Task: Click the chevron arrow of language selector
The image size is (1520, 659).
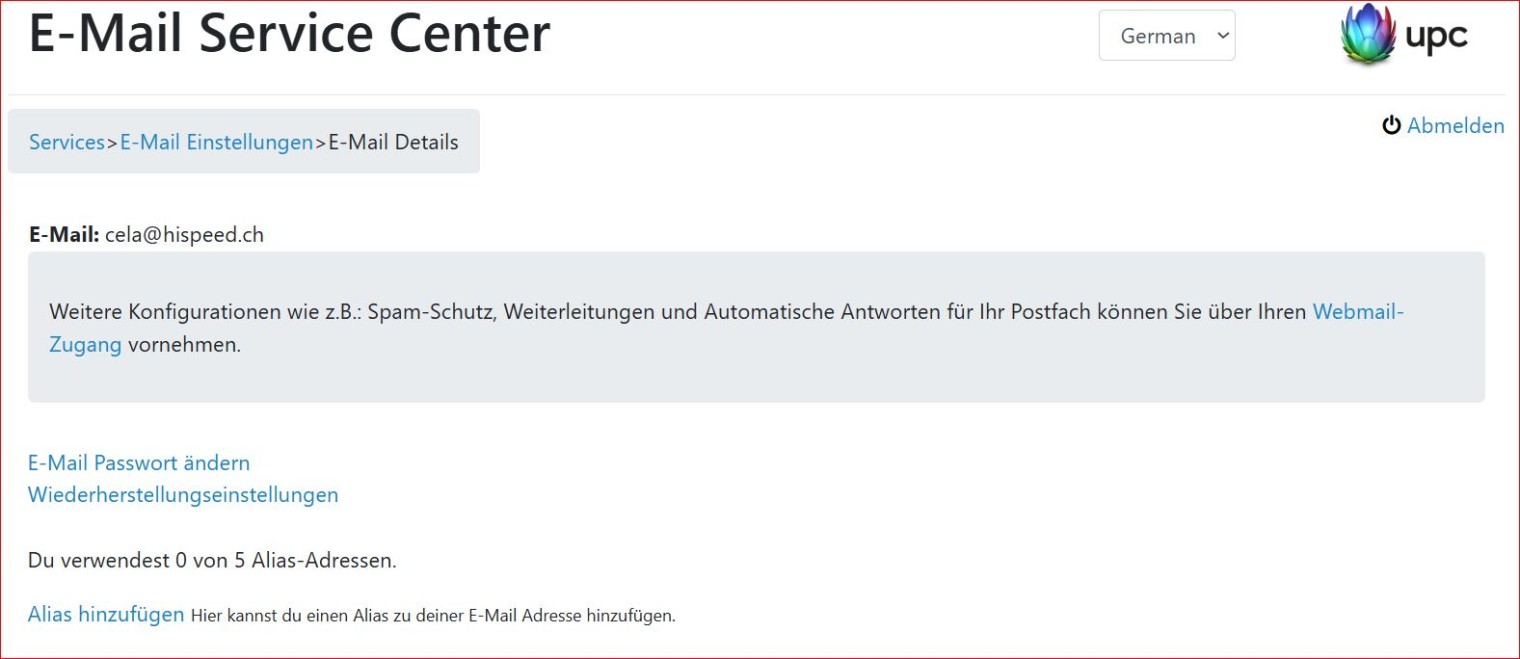Action: click(x=1222, y=36)
